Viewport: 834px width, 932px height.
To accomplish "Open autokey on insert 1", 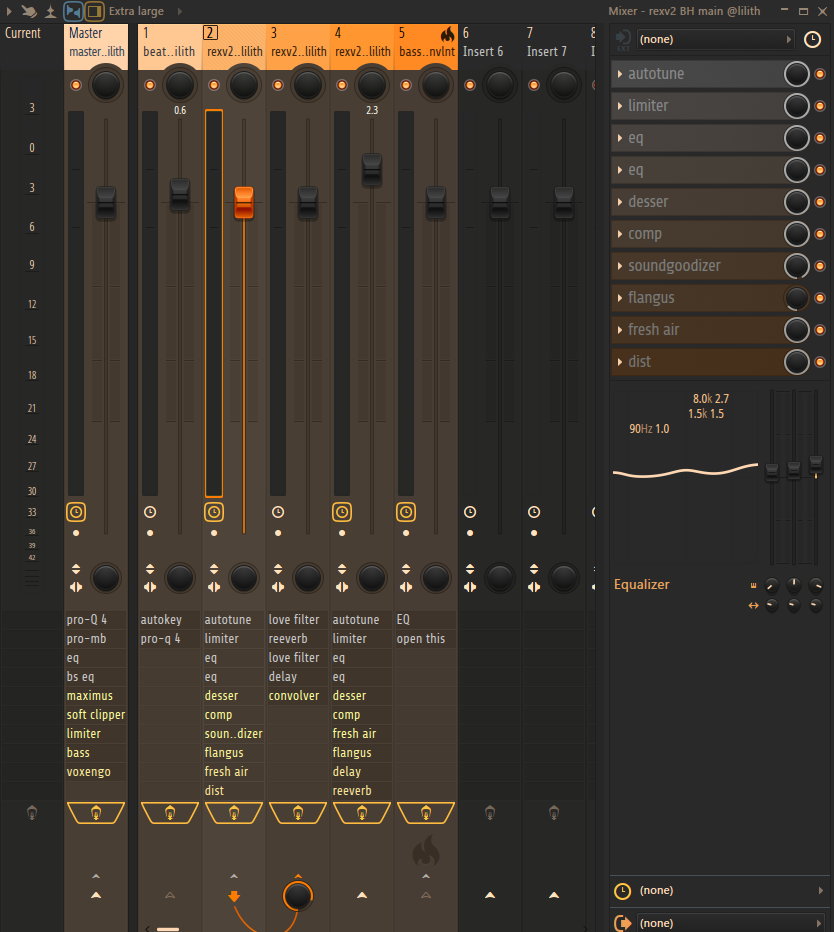I will click(169, 619).
